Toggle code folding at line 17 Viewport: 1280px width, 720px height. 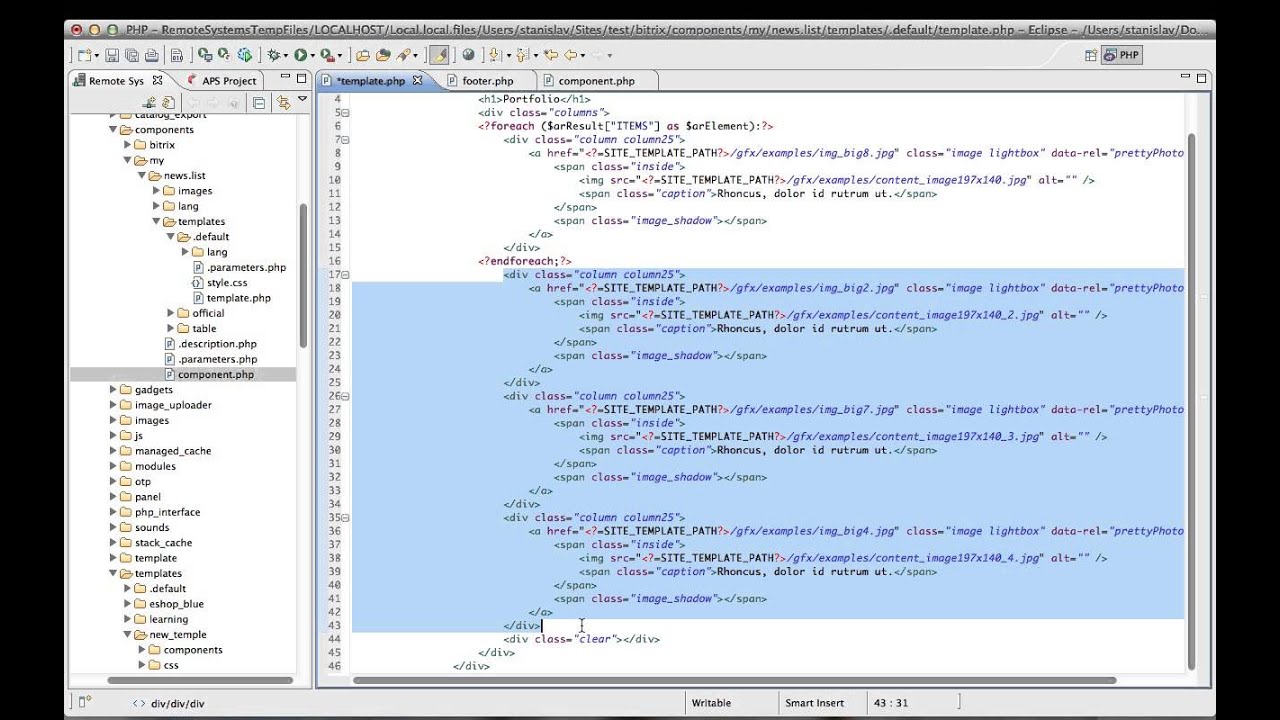[345, 275]
